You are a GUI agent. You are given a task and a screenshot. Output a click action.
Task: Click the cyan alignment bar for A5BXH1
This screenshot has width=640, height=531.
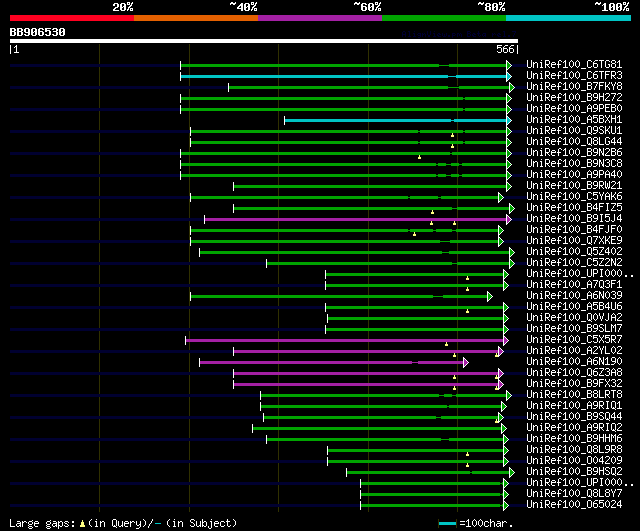coord(396,120)
